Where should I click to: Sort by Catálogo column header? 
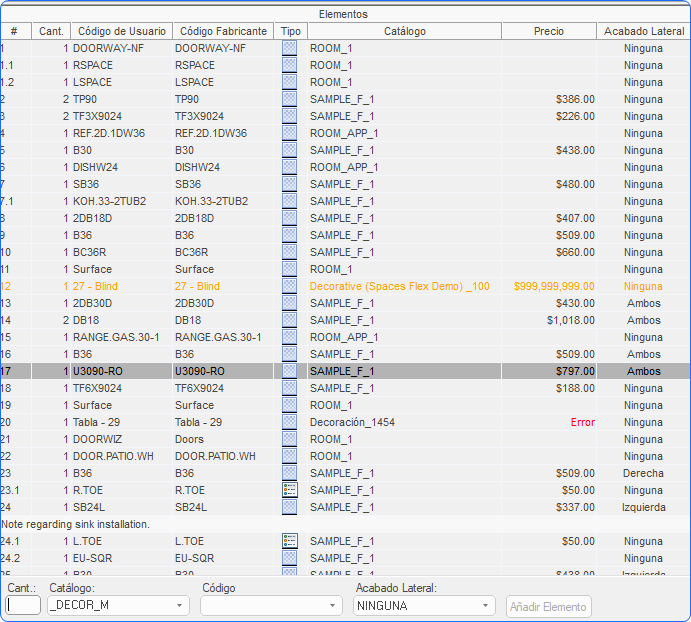[405, 31]
